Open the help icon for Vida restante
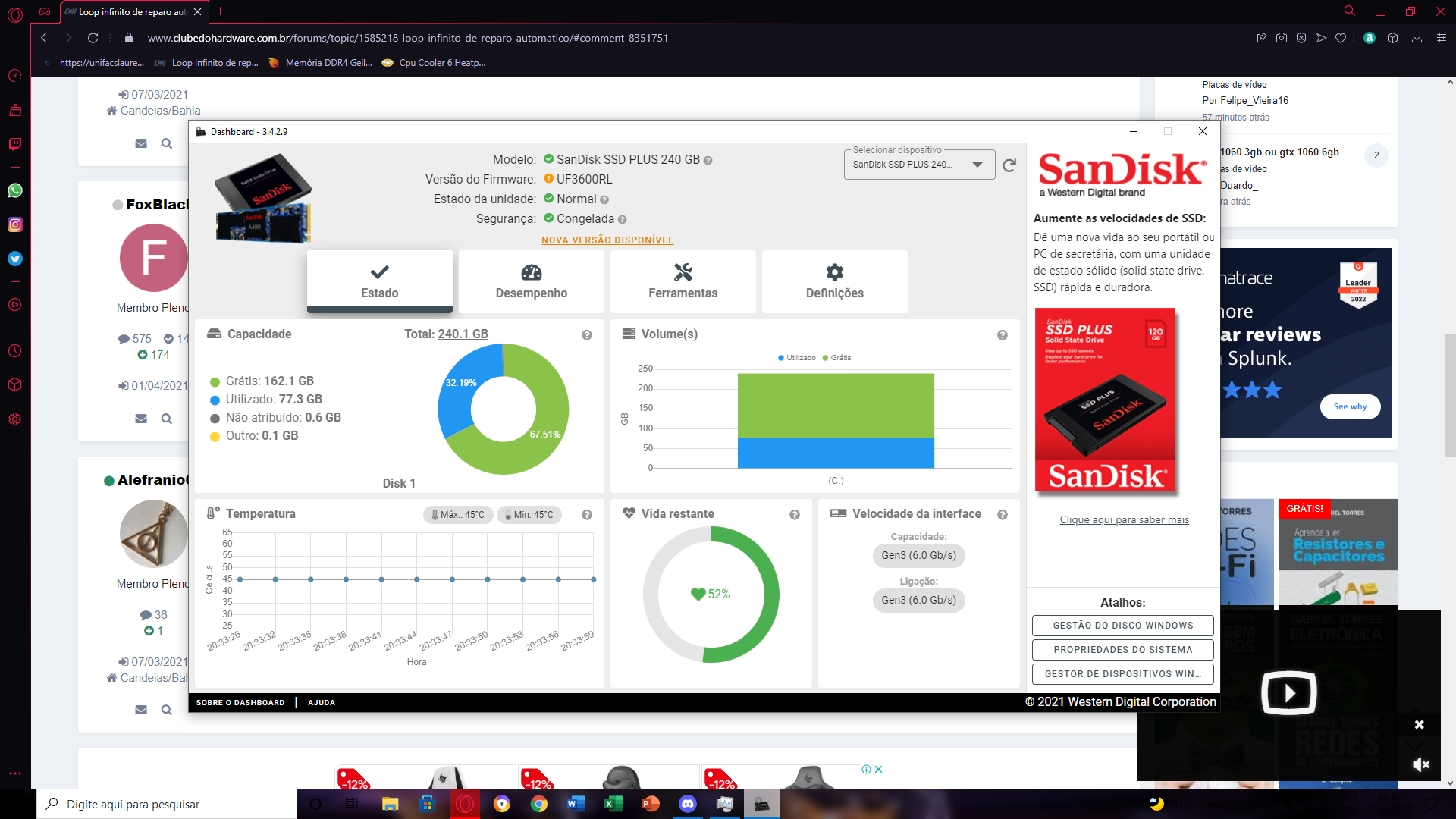This screenshot has width=1456, height=819. (795, 515)
